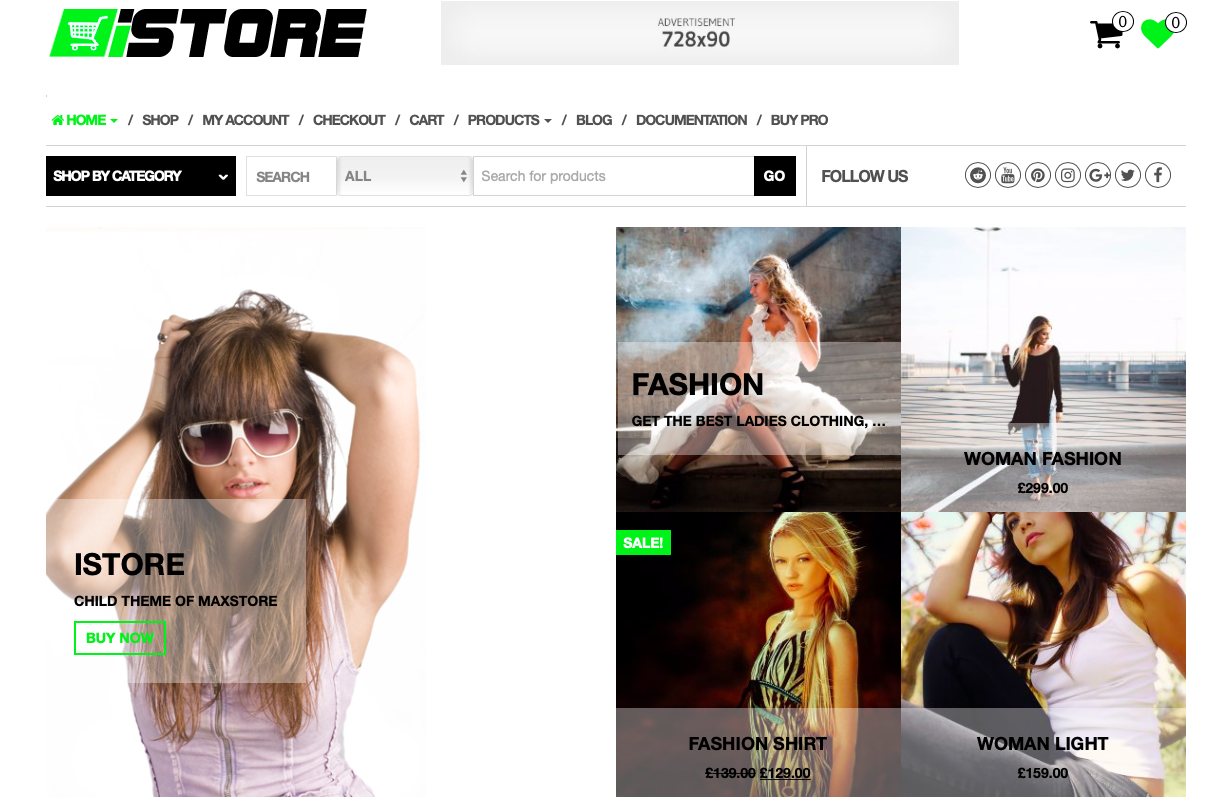Click the BUY NOW button

pos(119,638)
